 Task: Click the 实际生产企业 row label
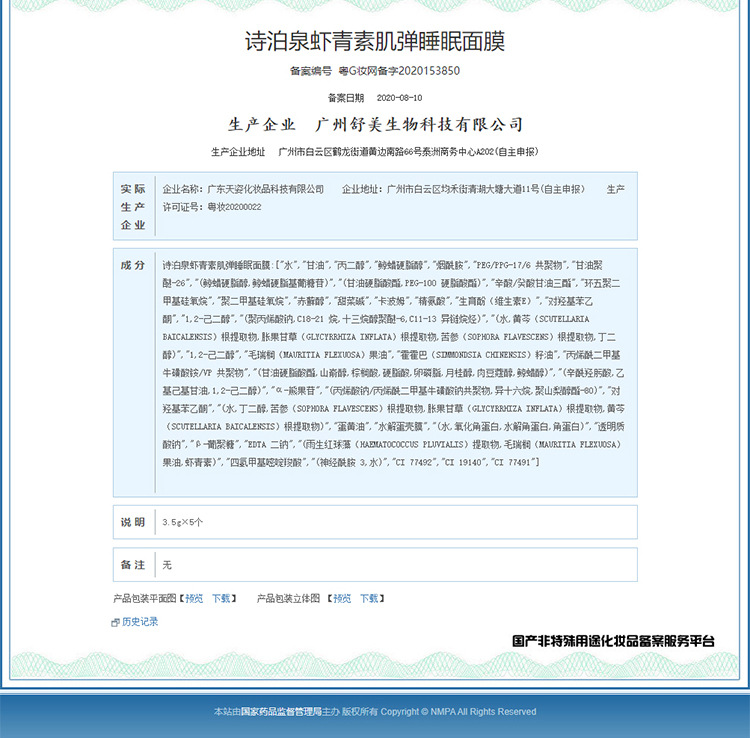coord(133,207)
